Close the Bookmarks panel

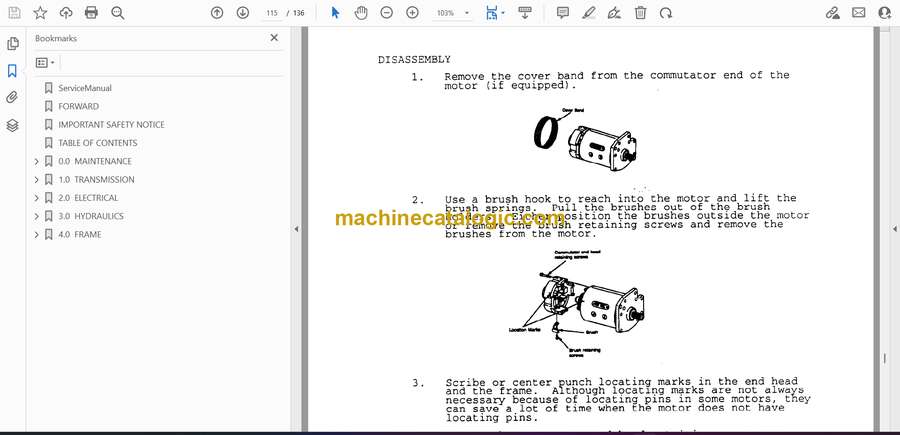274,38
